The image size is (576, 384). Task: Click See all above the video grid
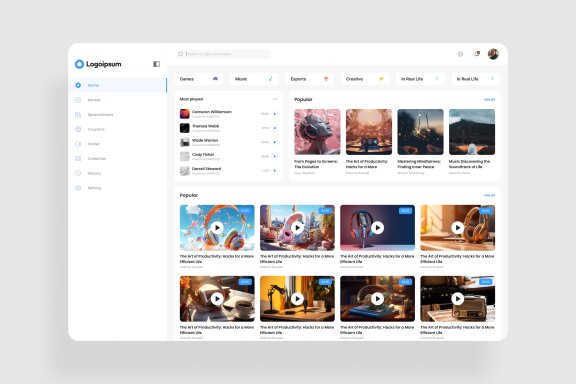click(x=489, y=195)
